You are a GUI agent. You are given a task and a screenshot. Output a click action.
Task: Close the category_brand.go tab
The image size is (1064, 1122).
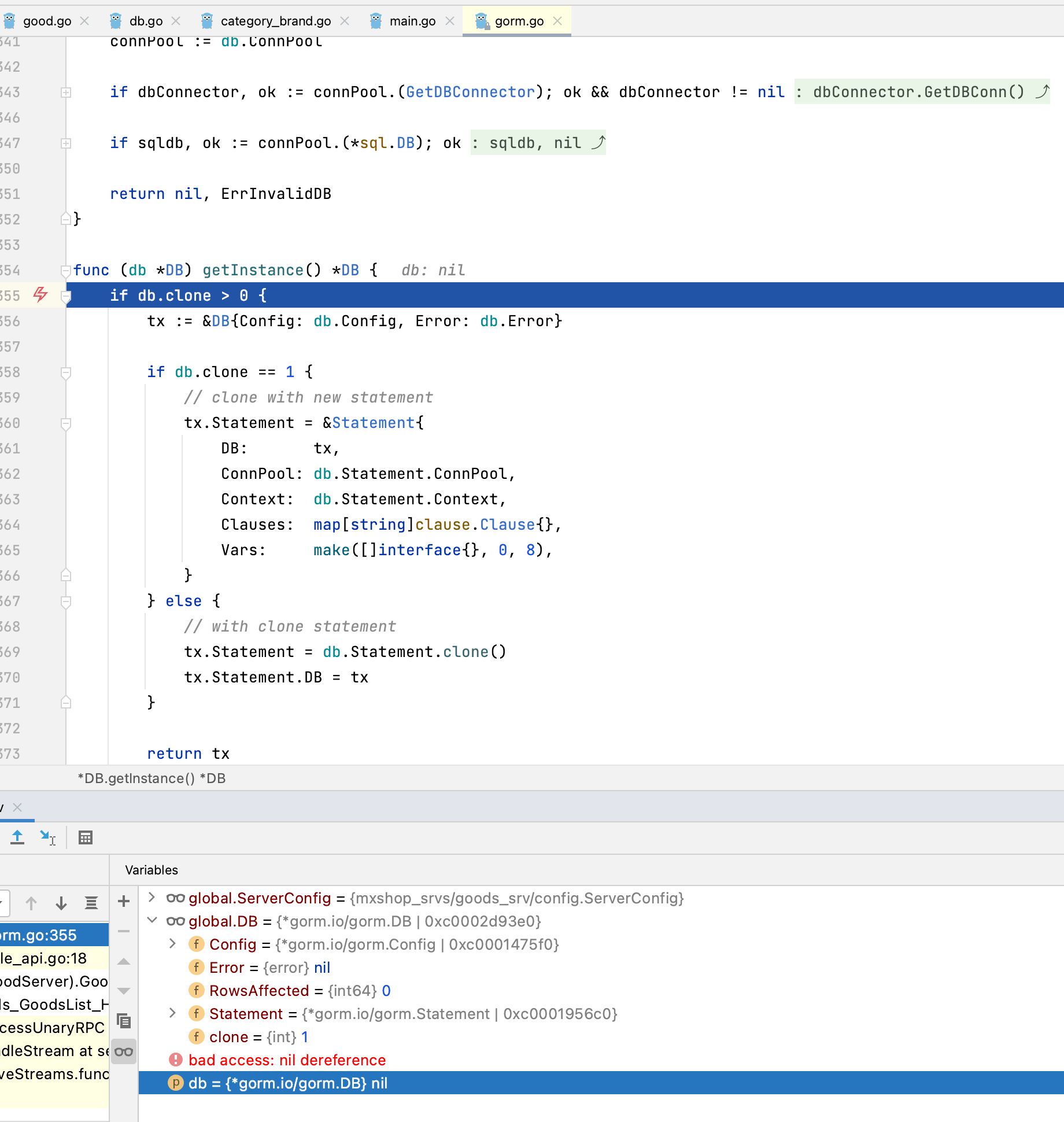pos(345,21)
